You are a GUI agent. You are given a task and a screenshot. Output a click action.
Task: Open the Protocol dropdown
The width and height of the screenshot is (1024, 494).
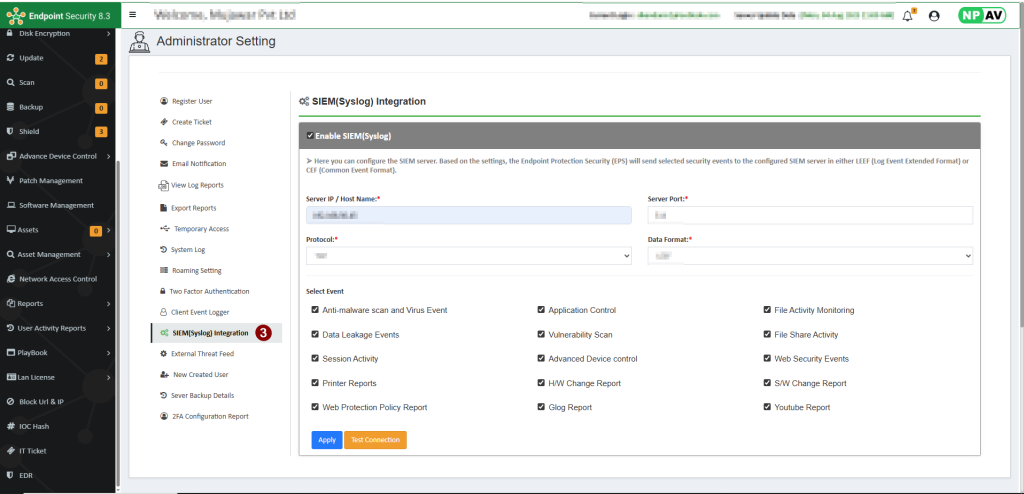468,257
